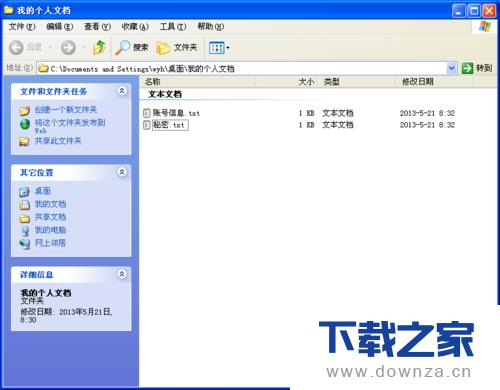
Task: Open the Back history dropdown arrow
Action: 51,48
